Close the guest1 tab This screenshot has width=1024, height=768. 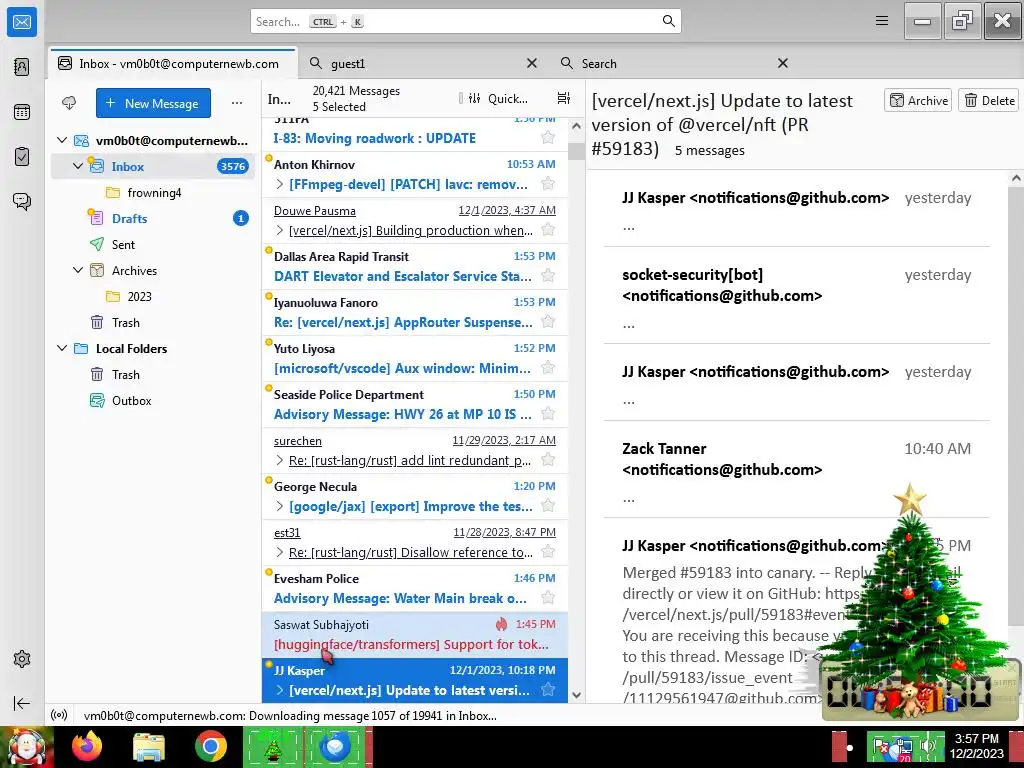[532, 63]
